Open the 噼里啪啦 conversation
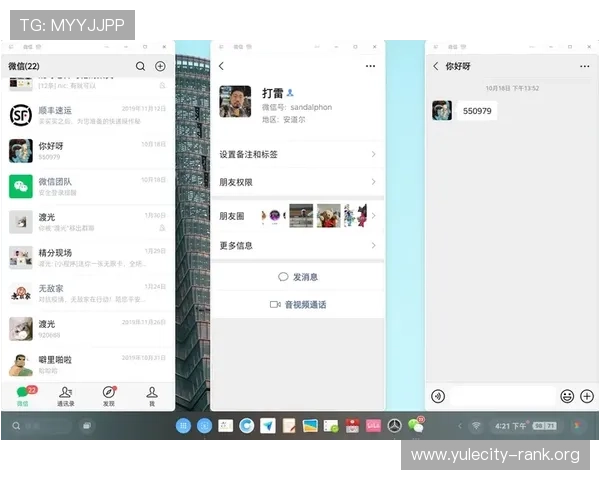This screenshot has width=600, height=480. tap(88, 364)
